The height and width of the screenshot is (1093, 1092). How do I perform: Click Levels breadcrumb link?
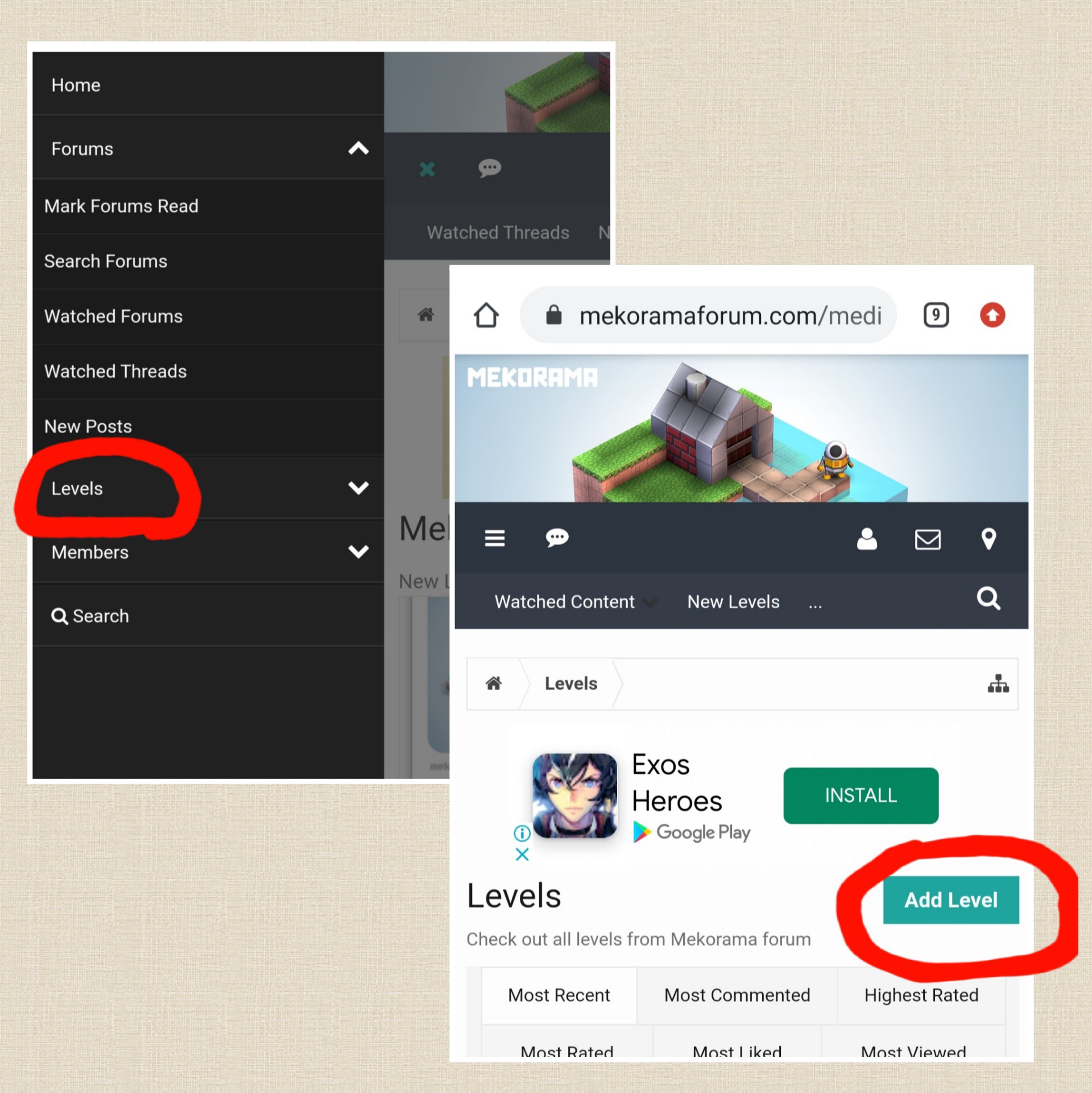pyautogui.click(x=571, y=683)
